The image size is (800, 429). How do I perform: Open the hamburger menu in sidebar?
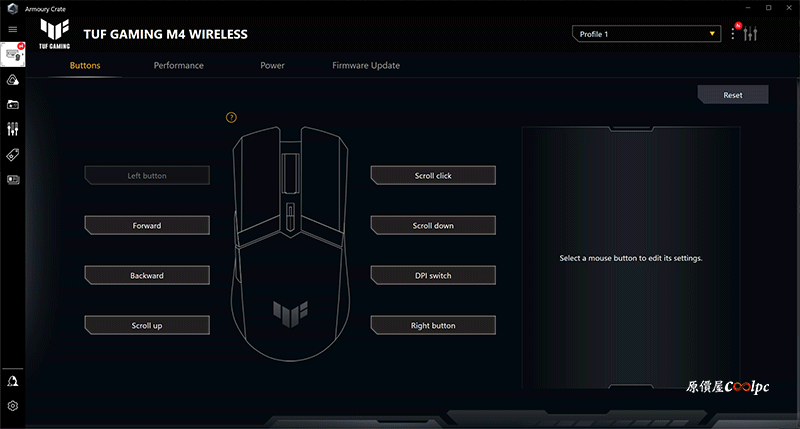pyautogui.click(x=13, y=30)
